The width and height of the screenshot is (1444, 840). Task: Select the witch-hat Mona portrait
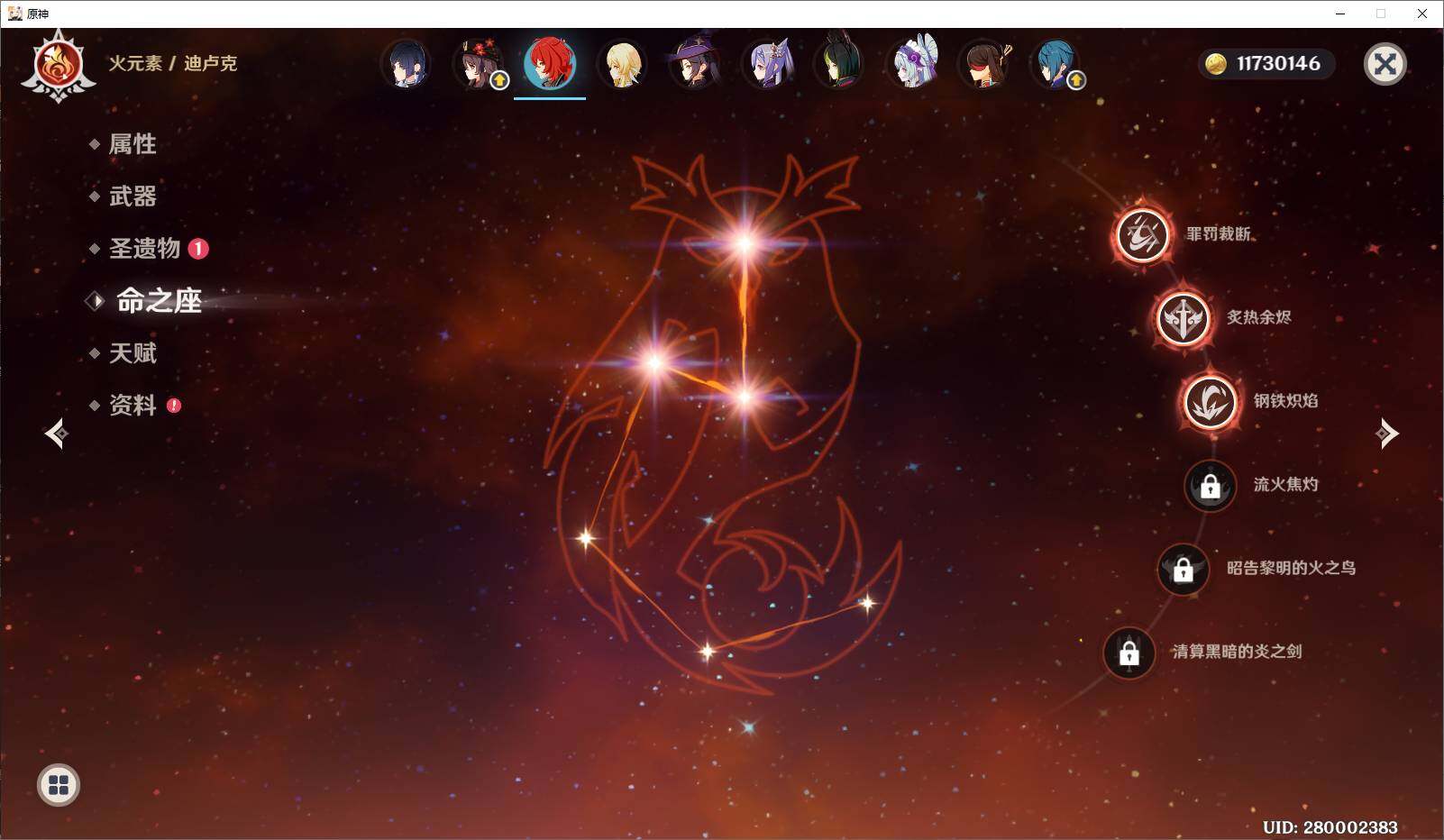tap(694, 64)
